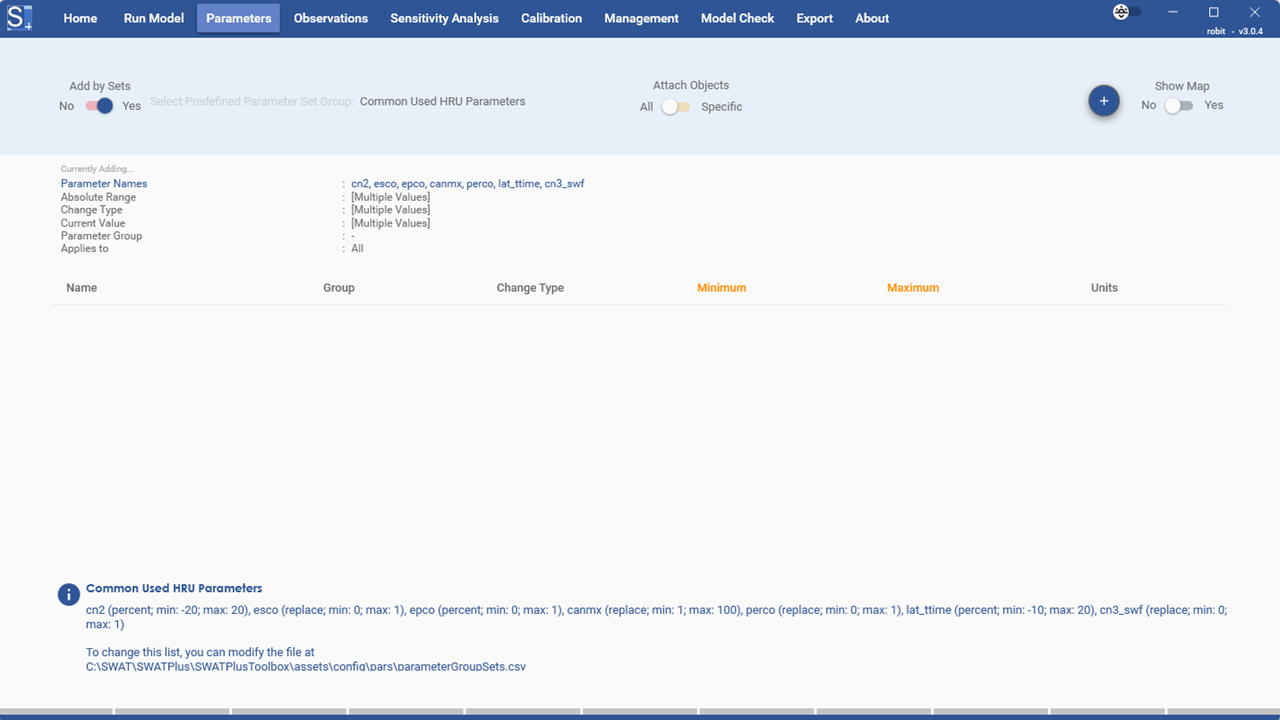This screenshot has height=720, width=1280.
Task: Click the orange Minimum column header
Action: pos(722,288)
